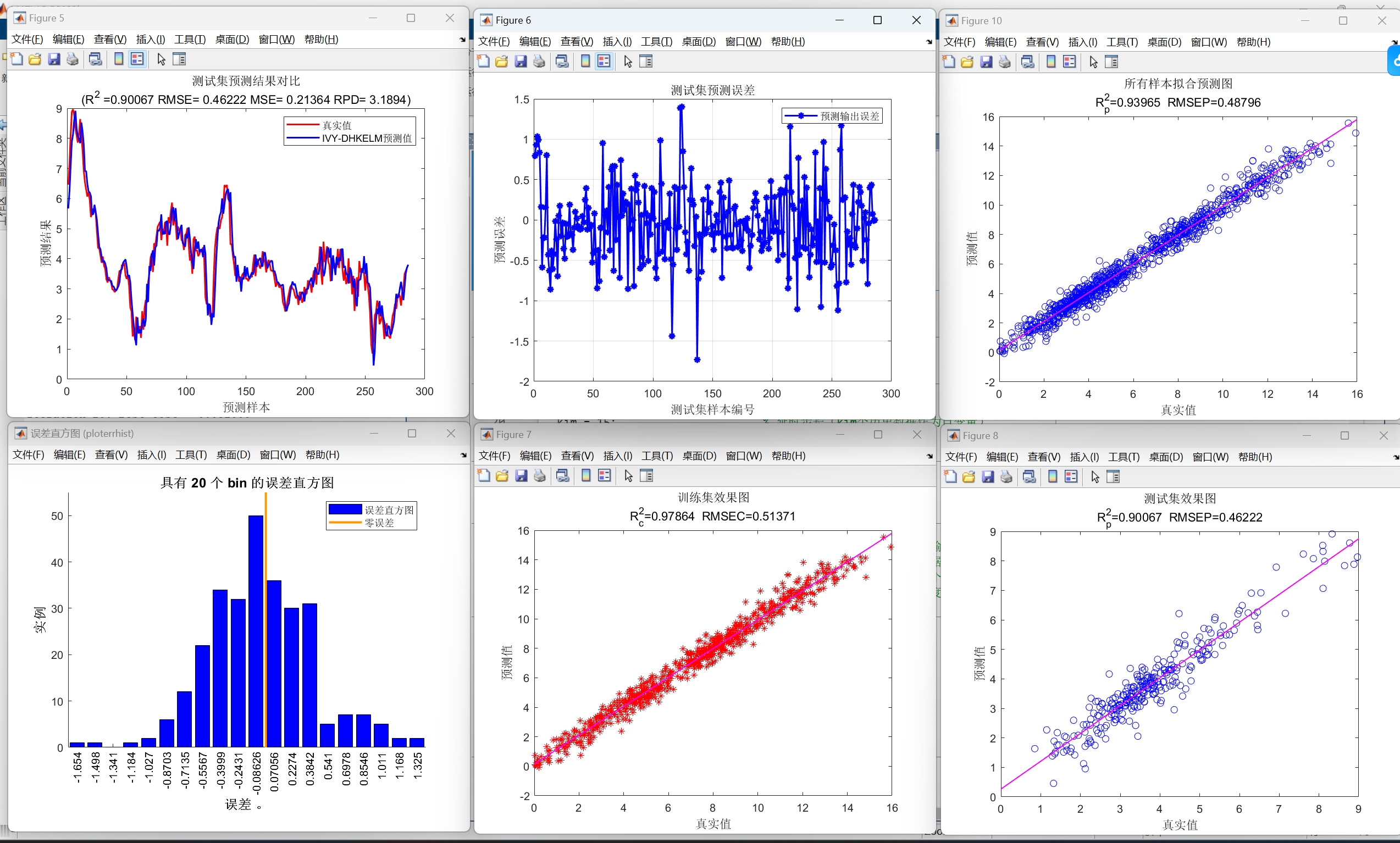1400x843 pixels.
Task: Expand toolbar dock arrow in Figure 5
Action: coord(462,40)
